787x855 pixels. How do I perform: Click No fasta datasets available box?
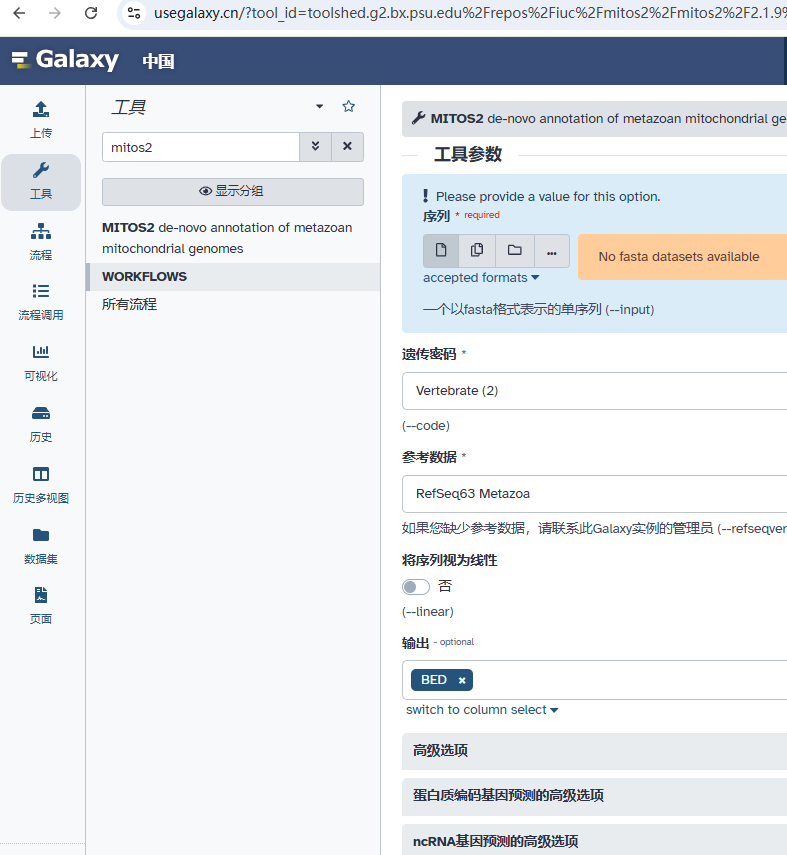pos(682,257)
